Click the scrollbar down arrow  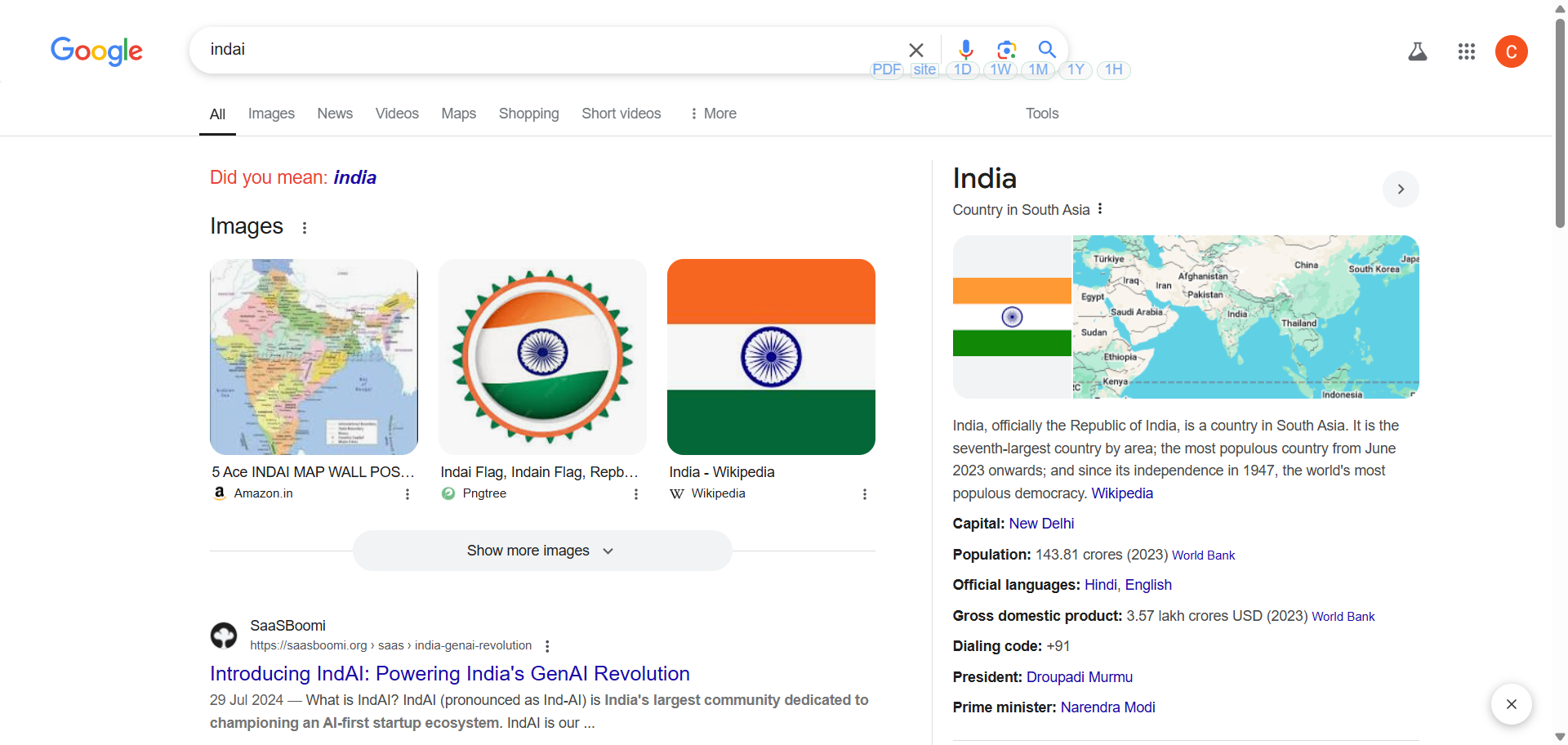pos(1560,737)
